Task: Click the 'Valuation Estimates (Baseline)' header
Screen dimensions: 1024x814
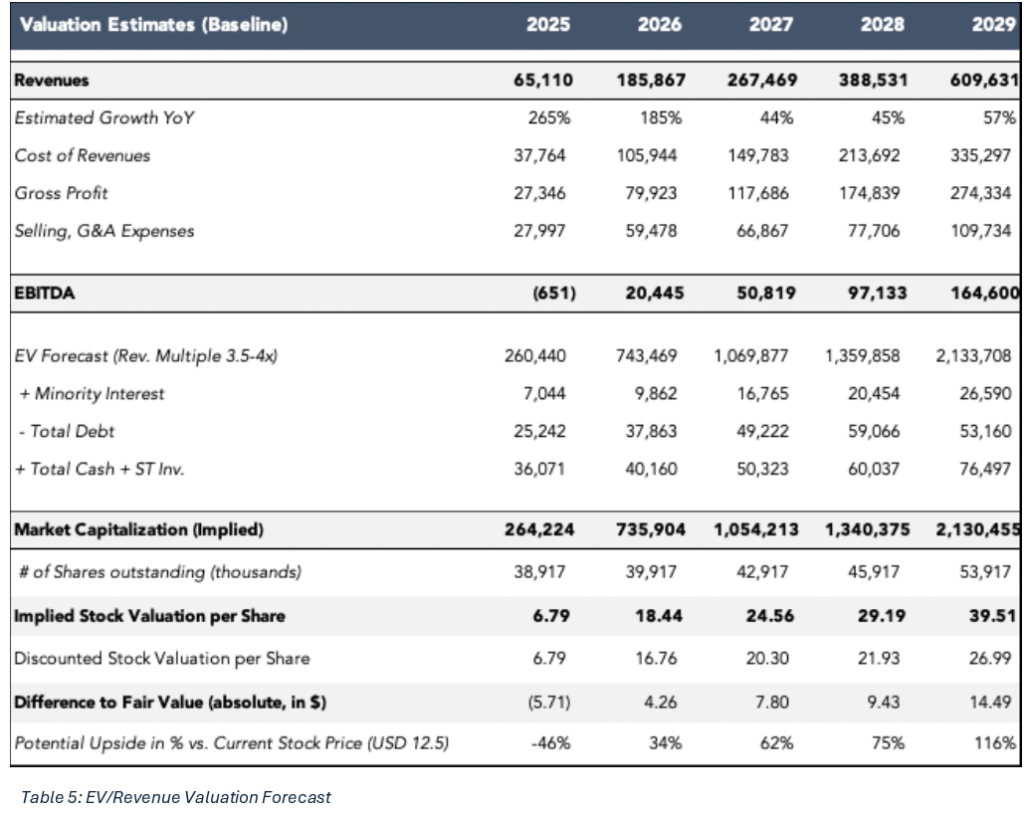Action: point(153,25)
